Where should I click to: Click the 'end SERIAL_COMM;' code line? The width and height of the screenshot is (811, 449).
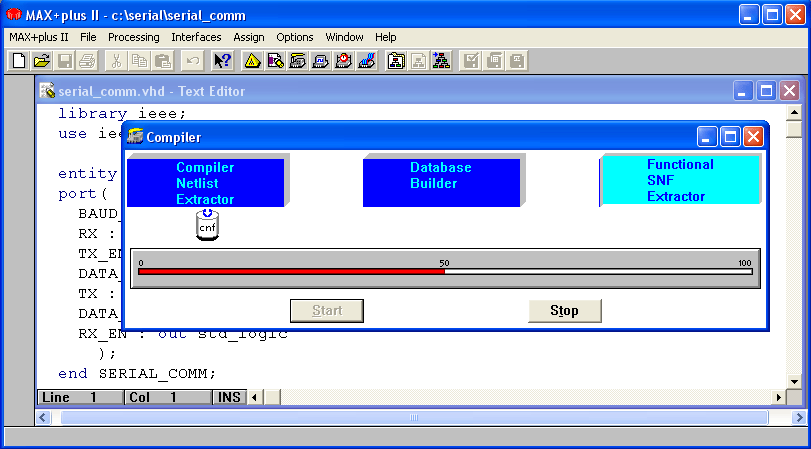pyautogui.click(x=137, y=373)
